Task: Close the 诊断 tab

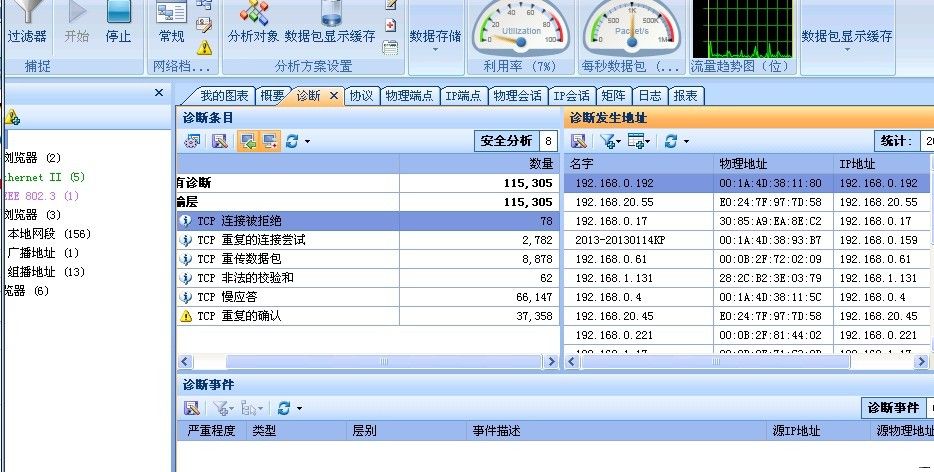Action: click(334, 95)
